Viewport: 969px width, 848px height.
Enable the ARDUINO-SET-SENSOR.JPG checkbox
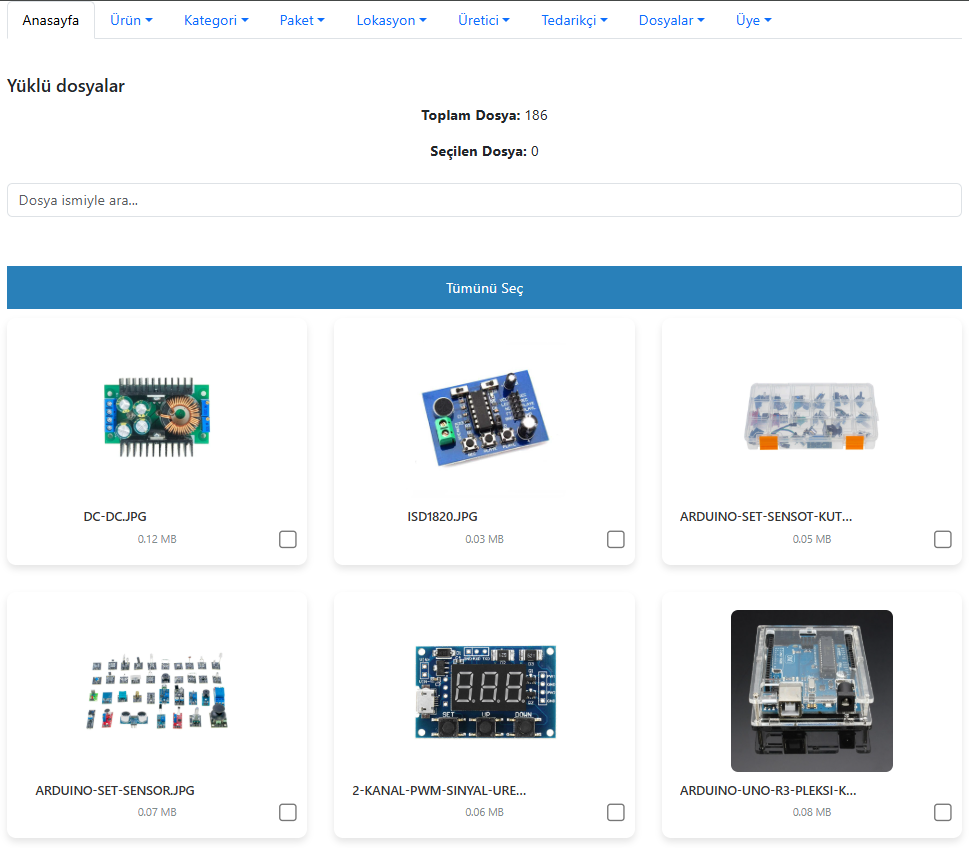point(288,812)
